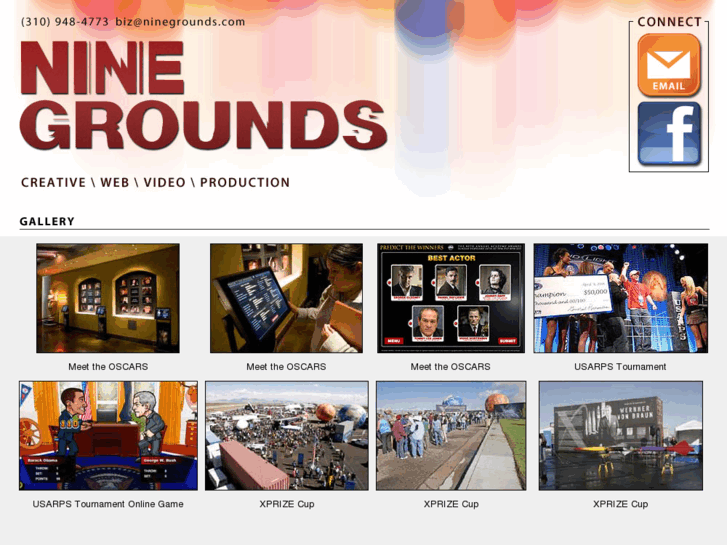Click Meet the OSCARS caption under exhibit room
The height and width of the screenshot is (545, 727).
click(108, 366)
